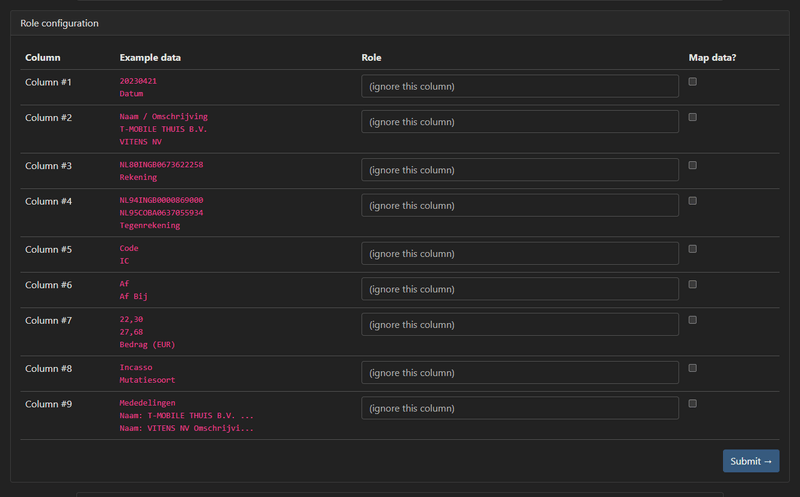This screenshot has width=800, height=497.
Task: Tick the Map data checkbox for Column #2
Action: (693, 117)
